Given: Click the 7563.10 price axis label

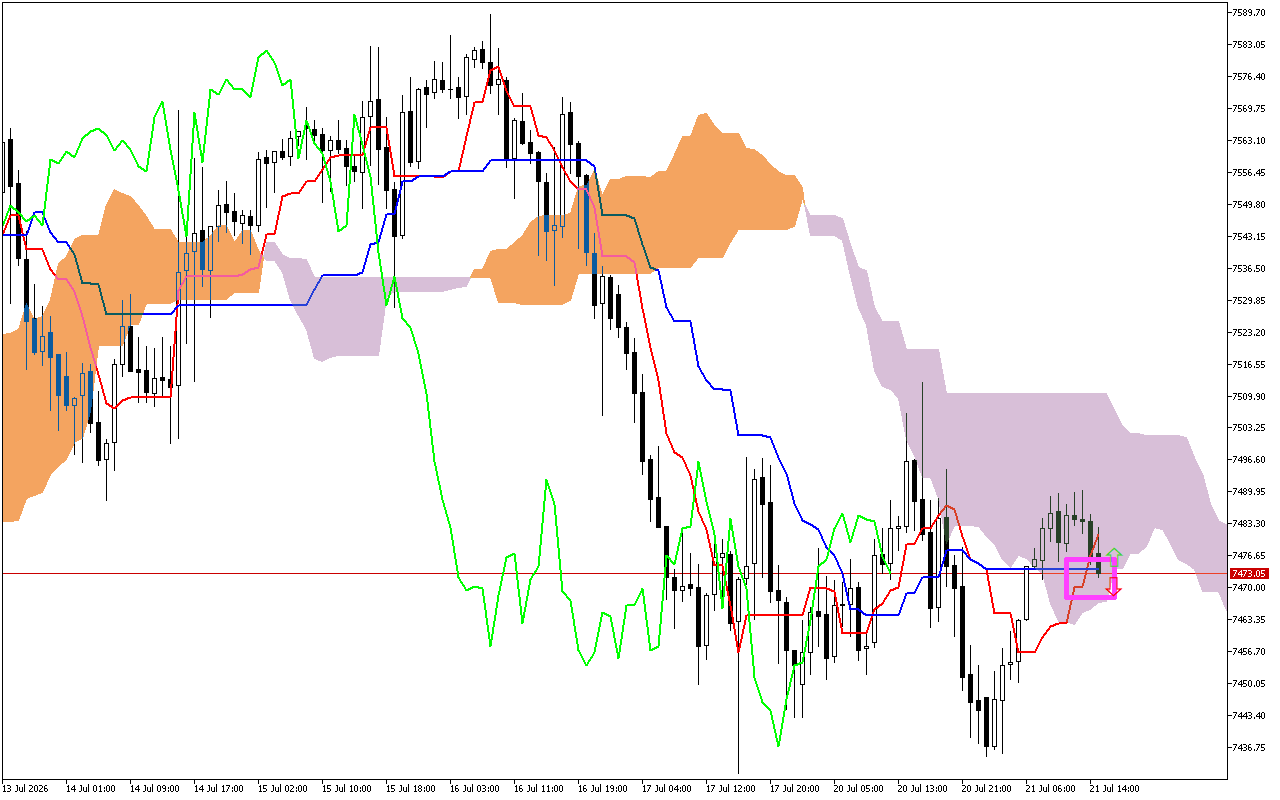Looking at the screenshot, I should click(1250, 141).
